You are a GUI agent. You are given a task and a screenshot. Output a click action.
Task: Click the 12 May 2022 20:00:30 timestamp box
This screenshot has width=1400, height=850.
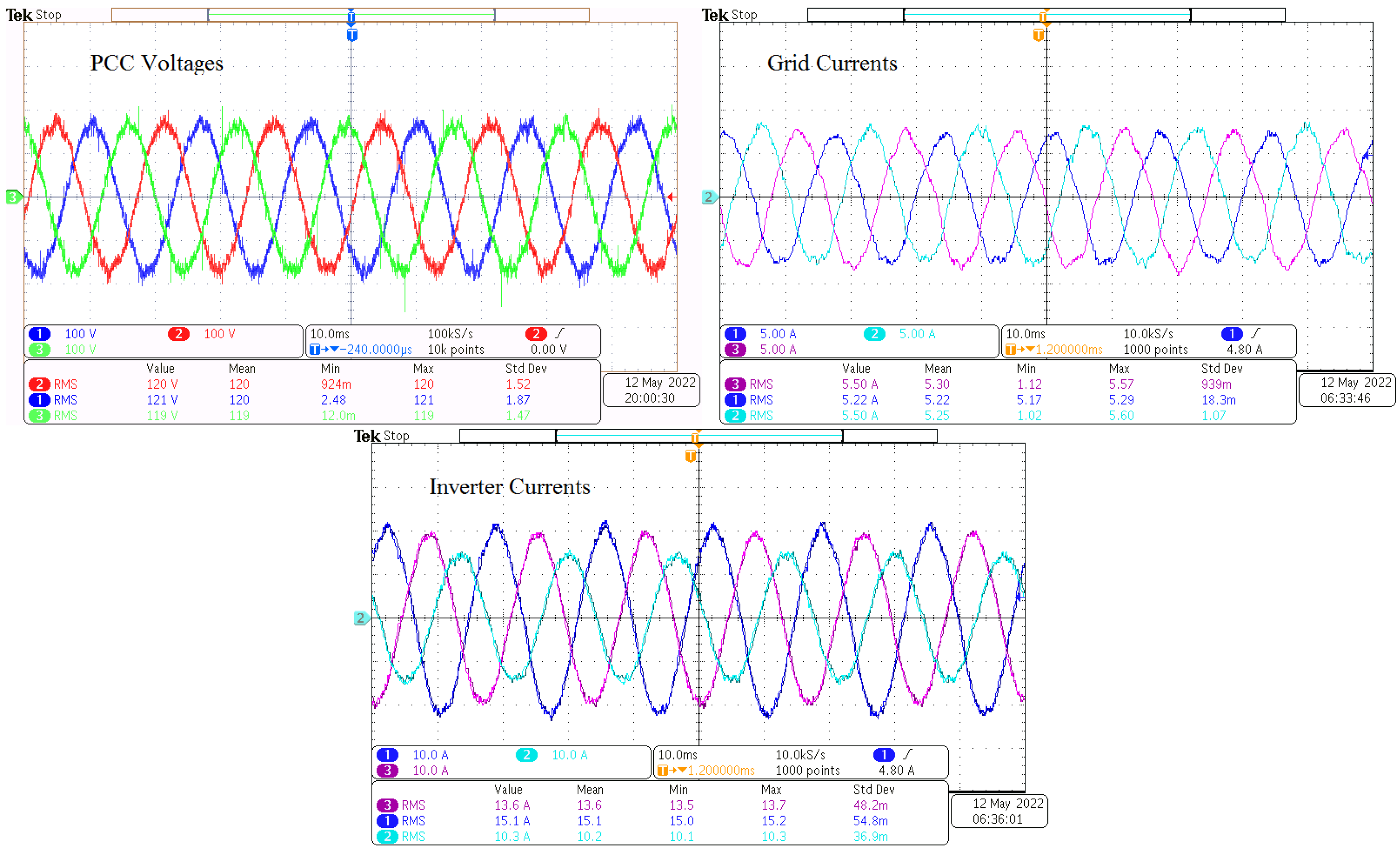[651, 390]
